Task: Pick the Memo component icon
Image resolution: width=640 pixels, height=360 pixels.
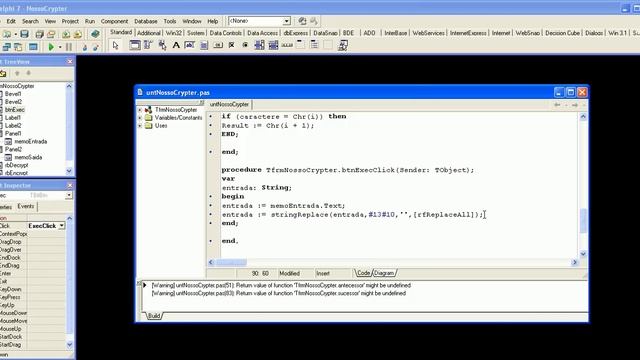Action: (204, 45)
